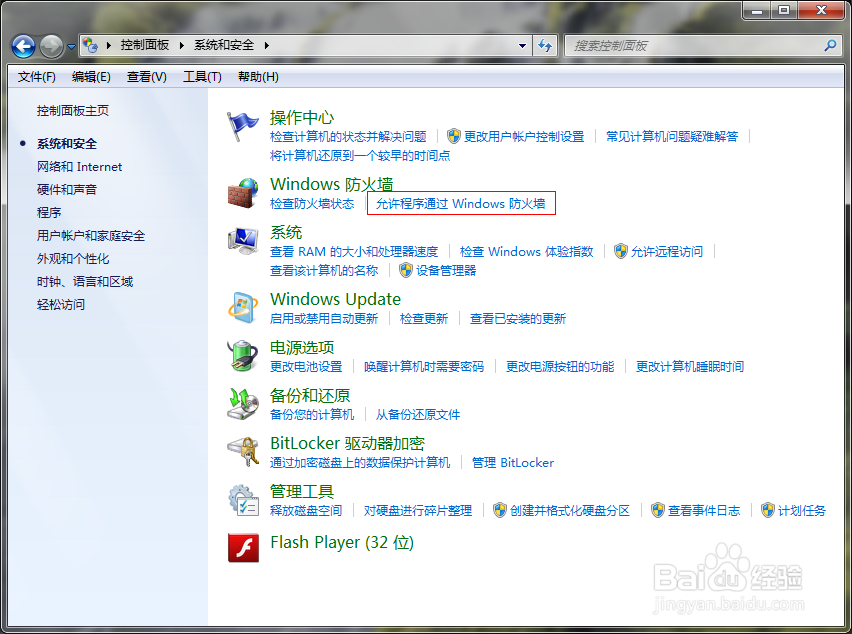Open the 编辑(E) menu
Viewport: 852px width, 634px height.
[x=91, y=77]
